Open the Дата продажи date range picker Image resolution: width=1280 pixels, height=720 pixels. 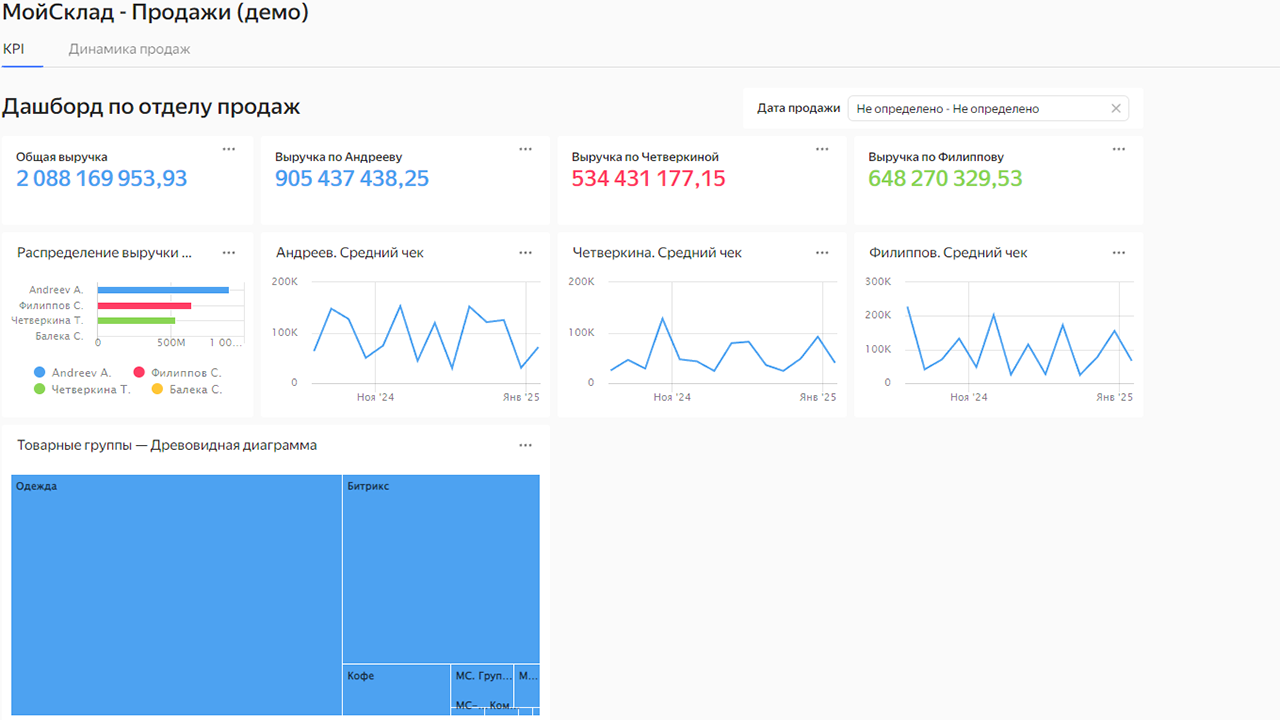975,109
